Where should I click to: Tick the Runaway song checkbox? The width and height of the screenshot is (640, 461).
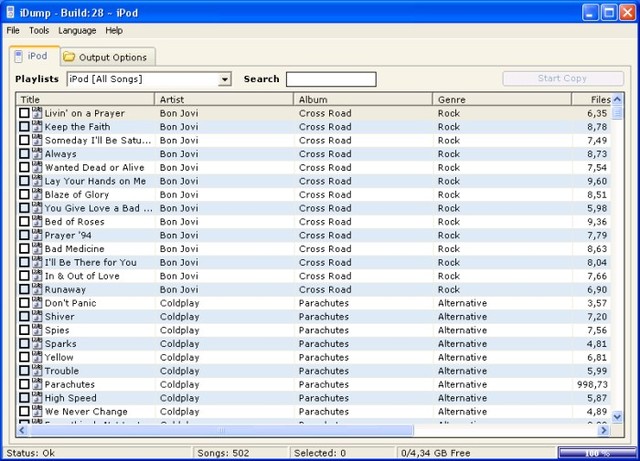coord(24,289)
